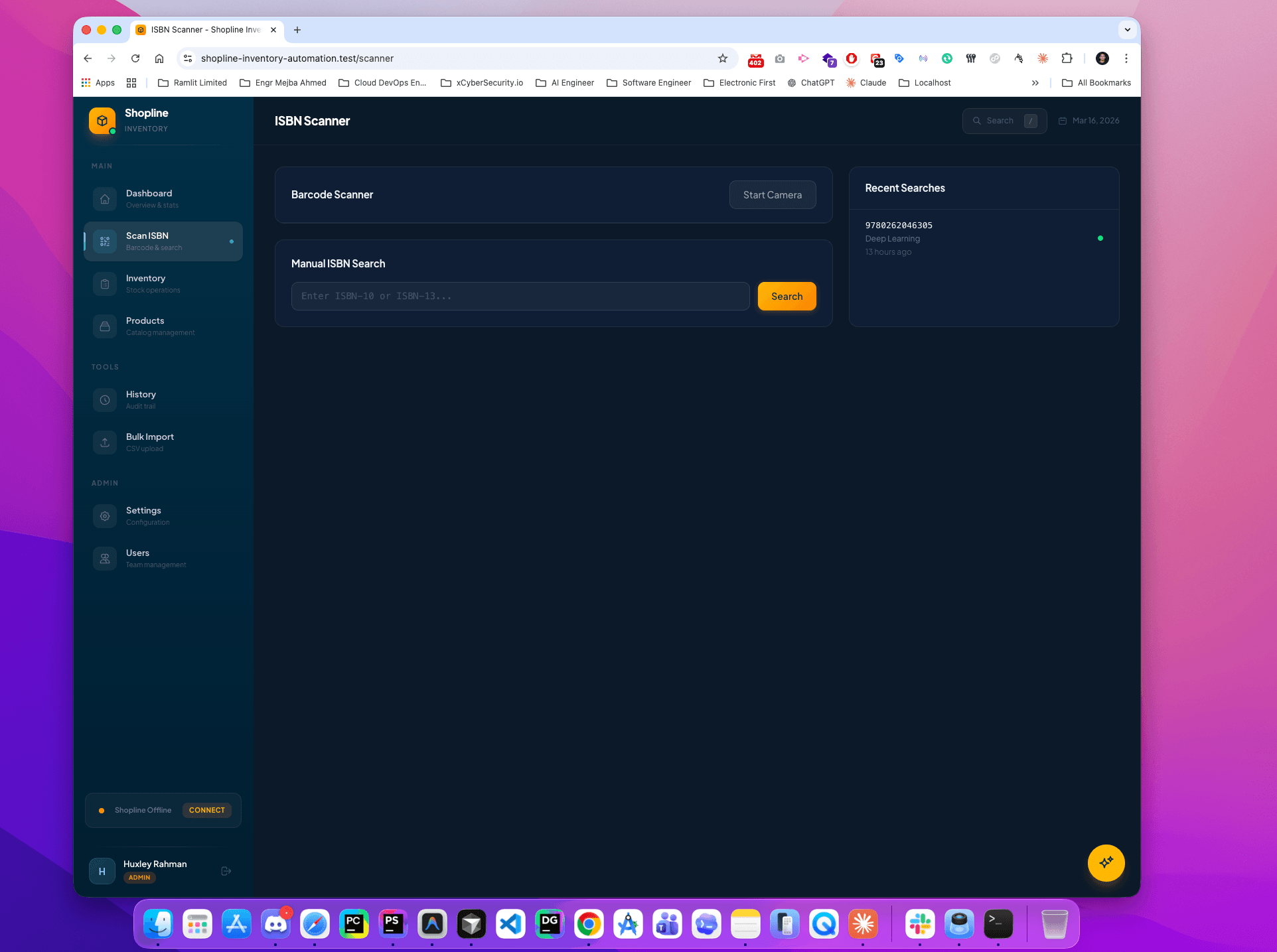
Task: Open the Settings configuration icon
Action: [x=104, y=515]
